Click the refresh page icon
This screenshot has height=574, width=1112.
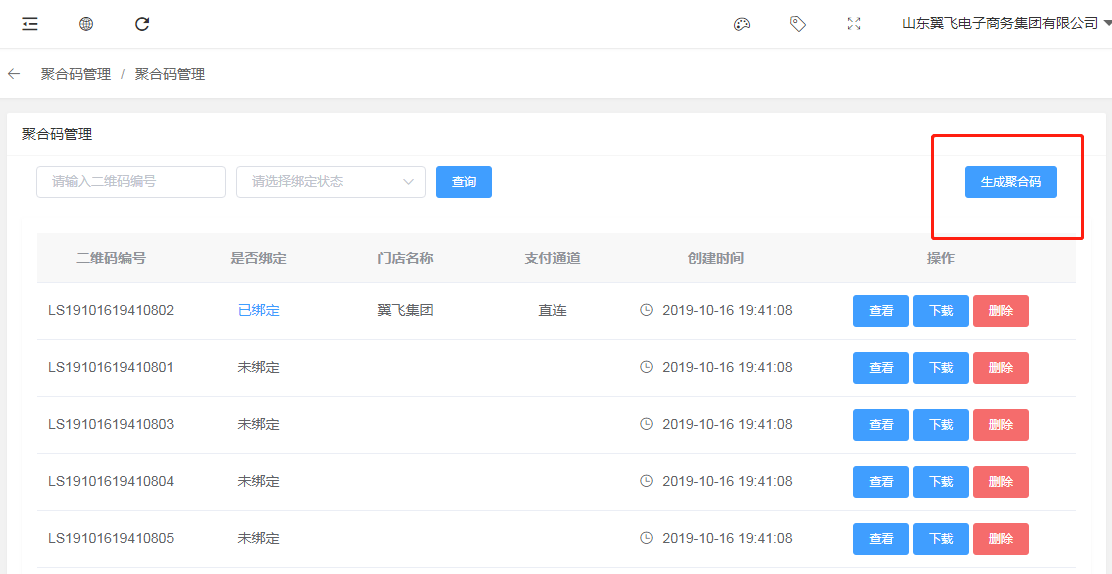point(142,24)
